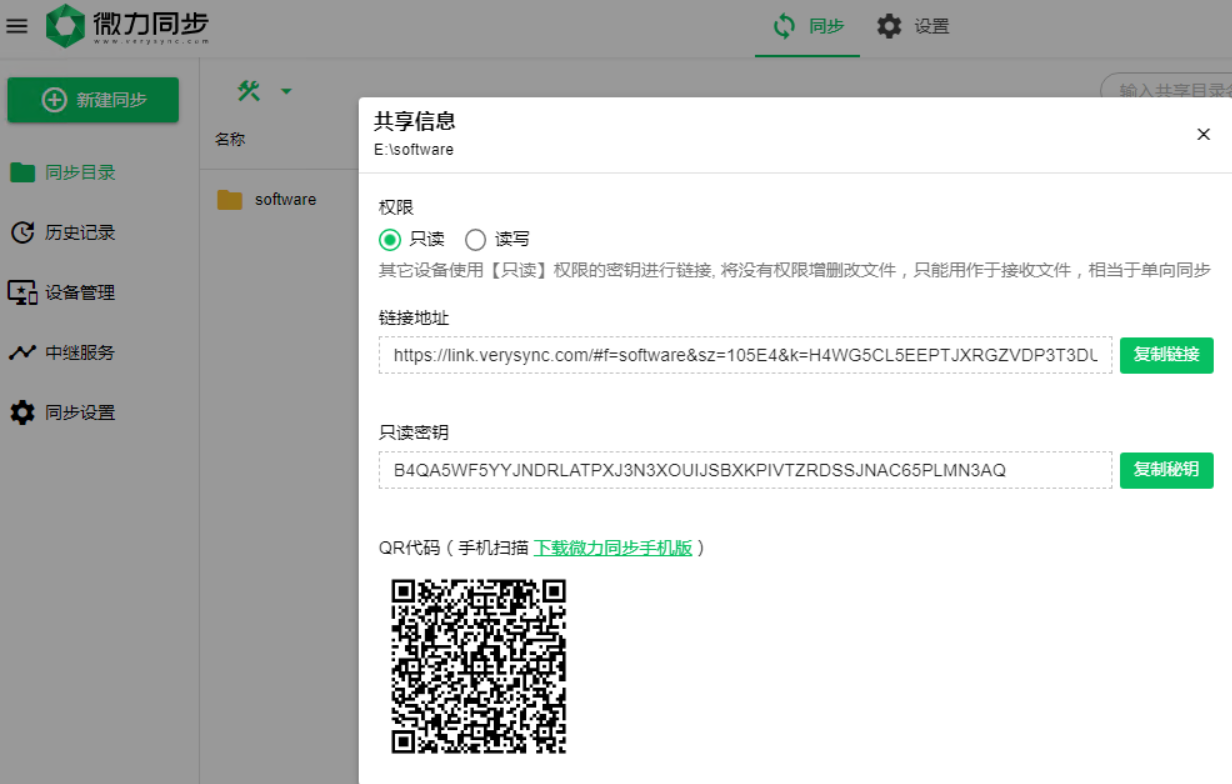Image resolution: width=1232 pixels, height=784 pixels.
Task: Click the relay service chart icon
Action: click(x=22, y=353)
